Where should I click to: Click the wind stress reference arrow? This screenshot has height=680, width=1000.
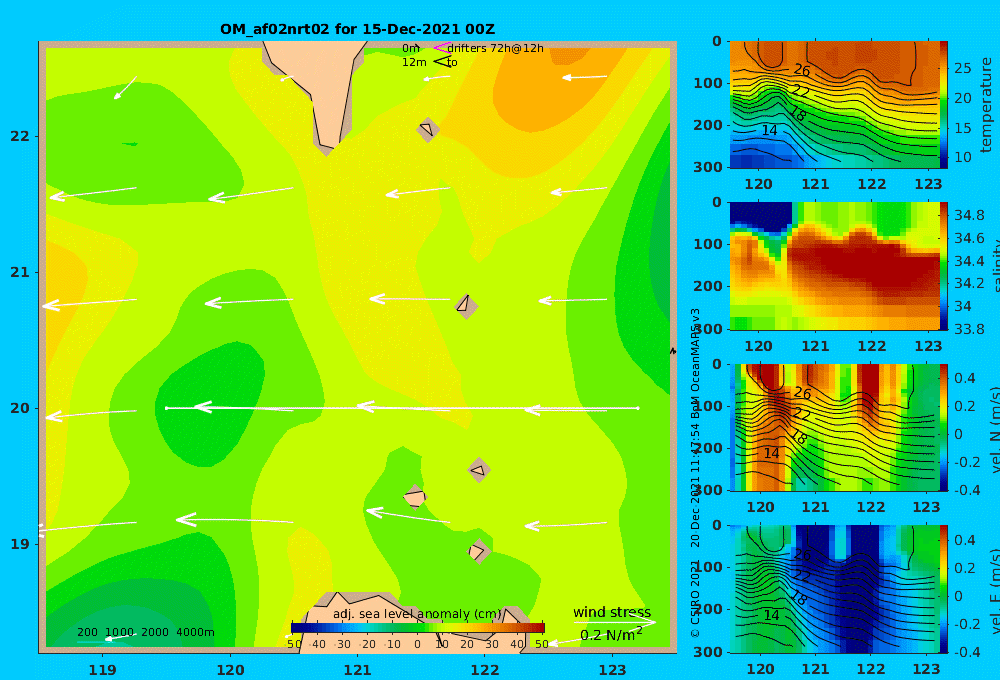point(614,622)
